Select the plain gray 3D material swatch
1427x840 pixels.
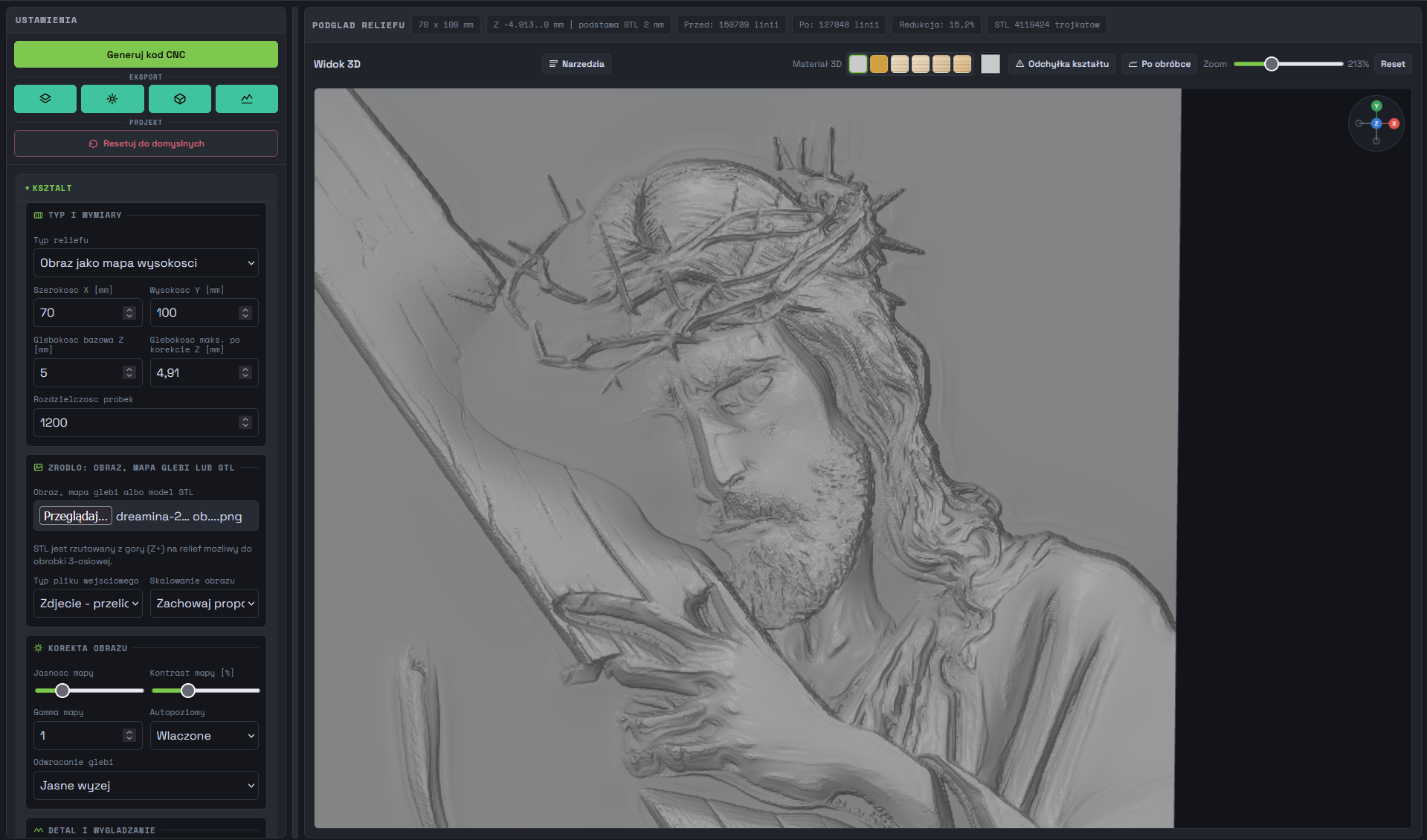[858, 64]
